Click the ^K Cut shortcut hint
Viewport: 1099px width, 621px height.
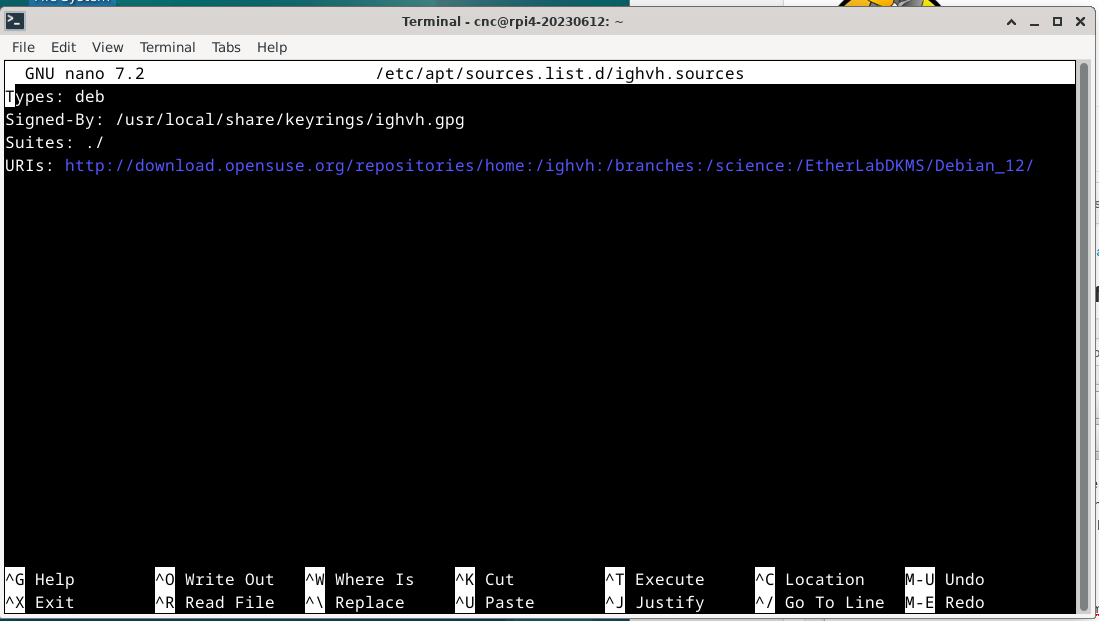pyautogui.click(x=485, y=580)
